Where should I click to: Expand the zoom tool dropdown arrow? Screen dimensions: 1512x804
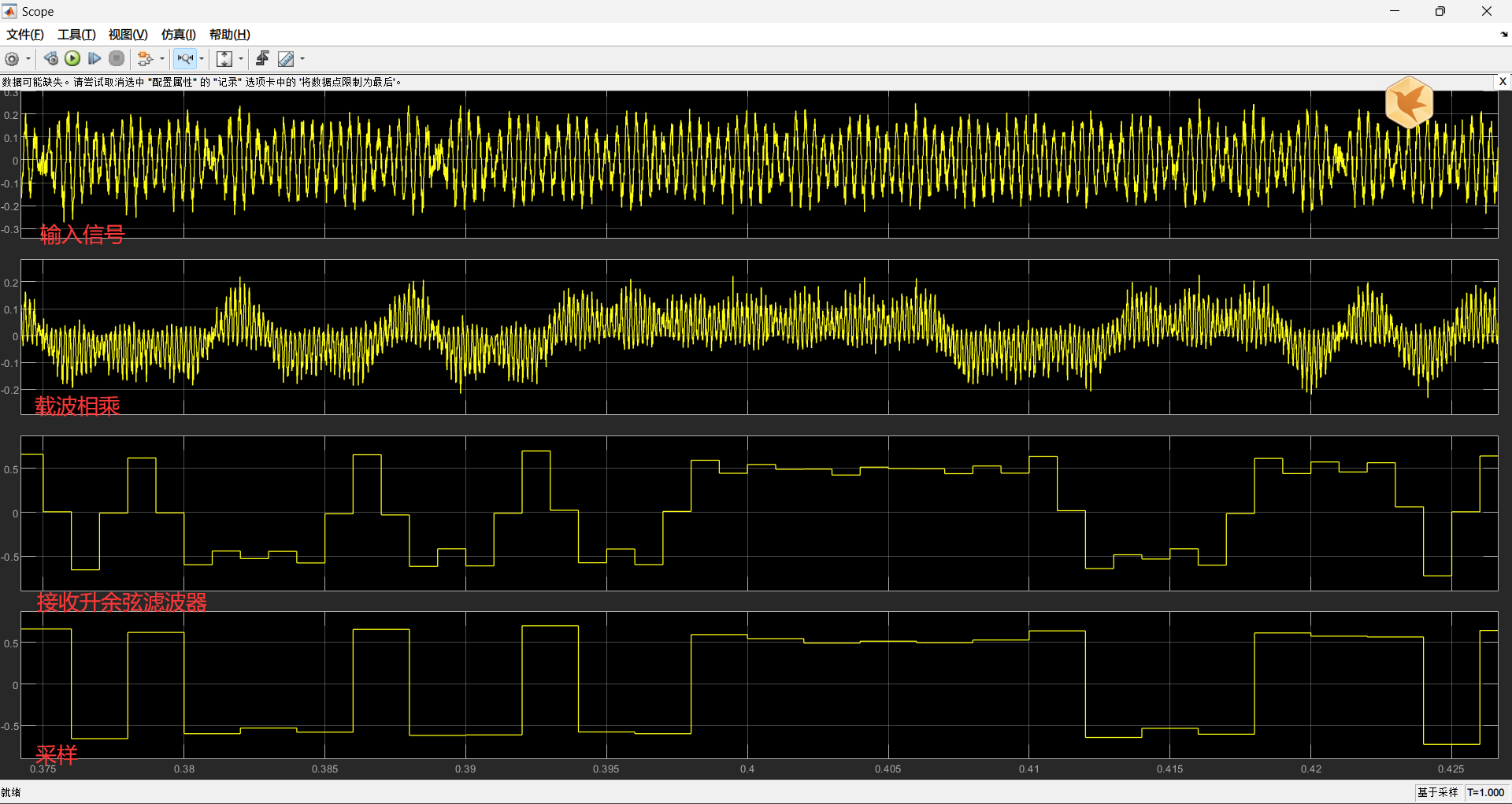[x=202, y=59]
